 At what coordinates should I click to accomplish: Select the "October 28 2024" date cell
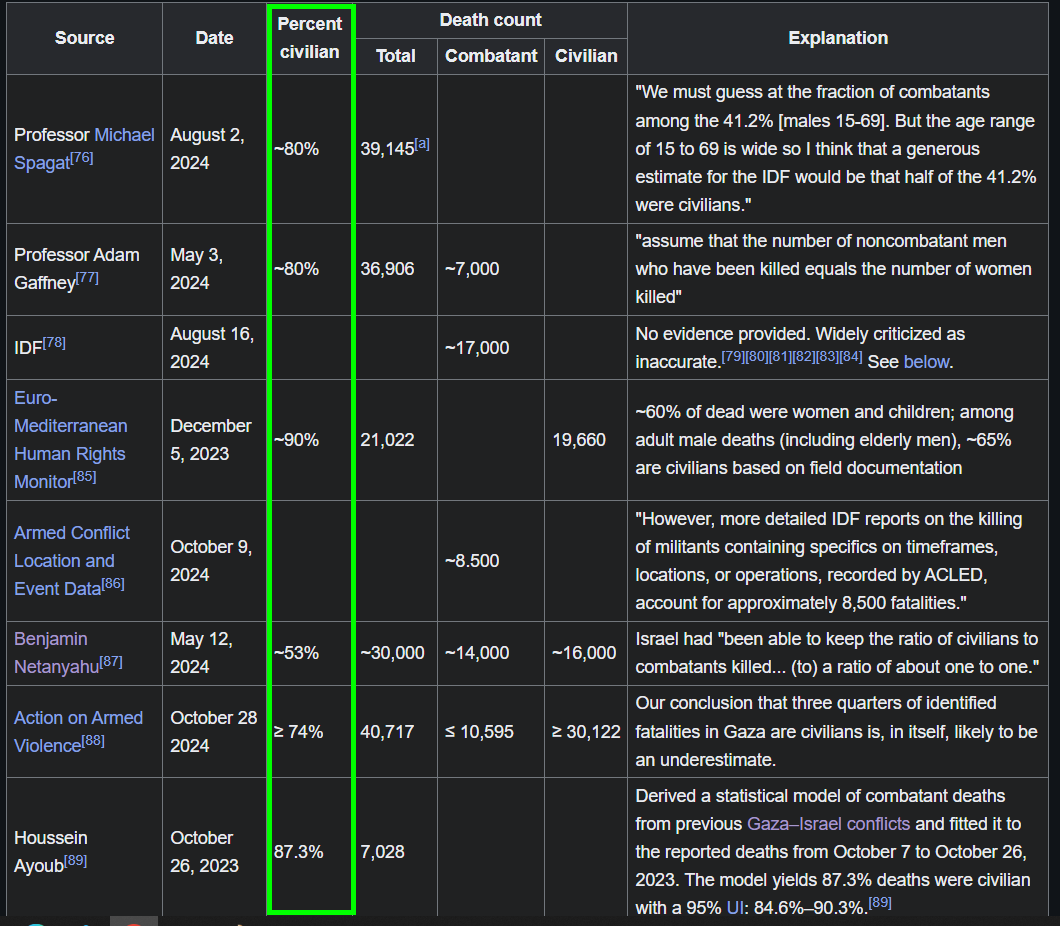click(x=214, y=731)
